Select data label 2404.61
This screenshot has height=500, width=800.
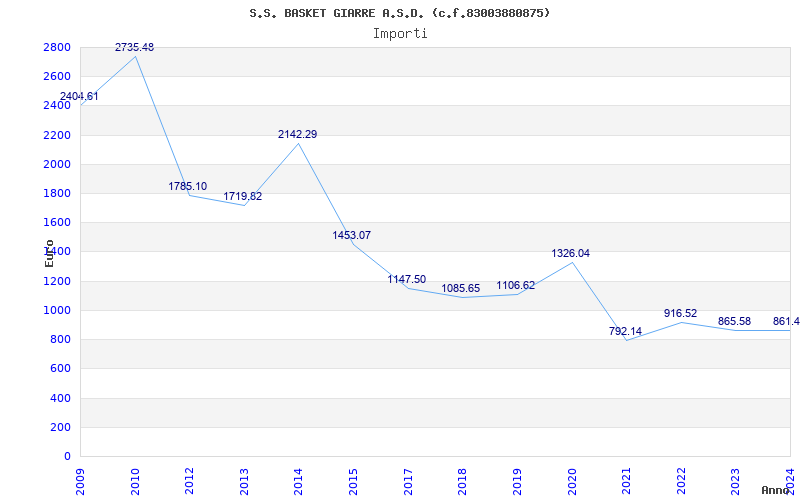click(x=79, y=96)
